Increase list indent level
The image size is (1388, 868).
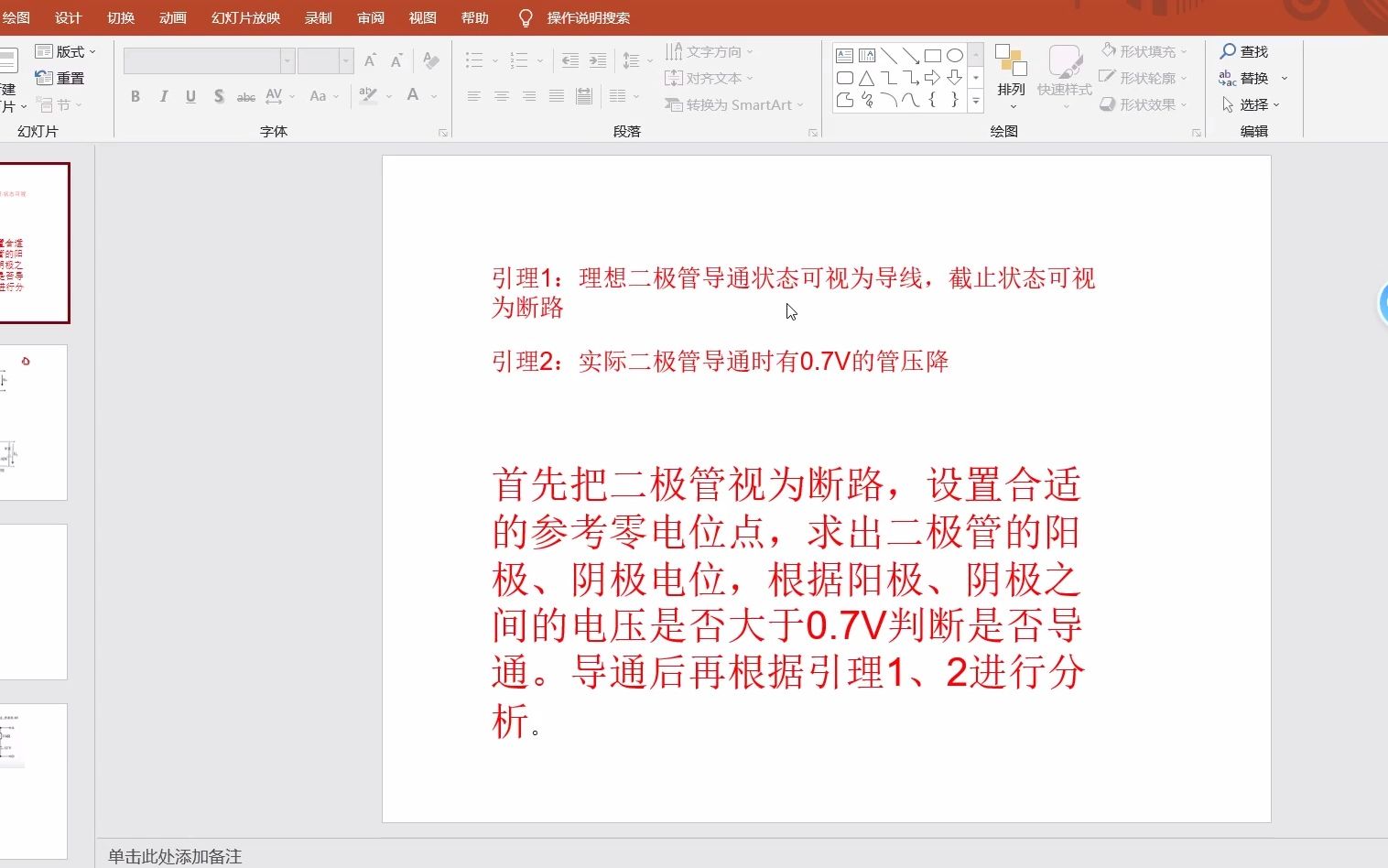pos(597,61)
